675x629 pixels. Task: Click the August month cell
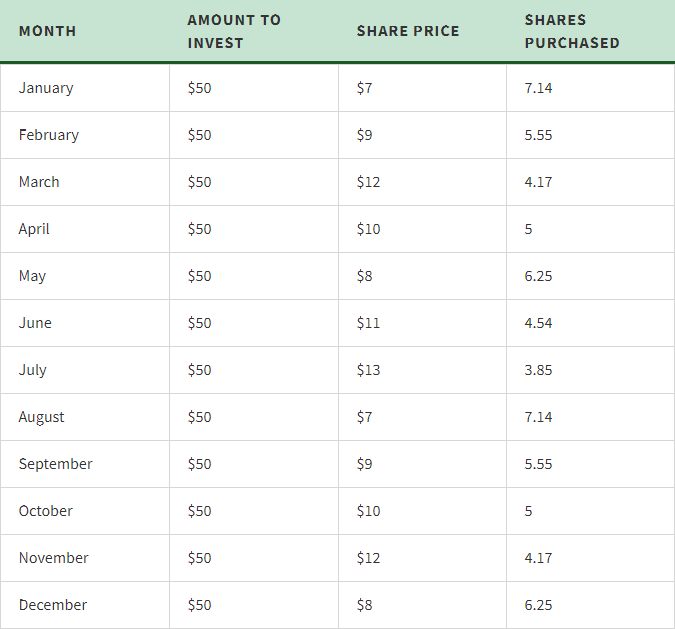click(x=41, y=417)
